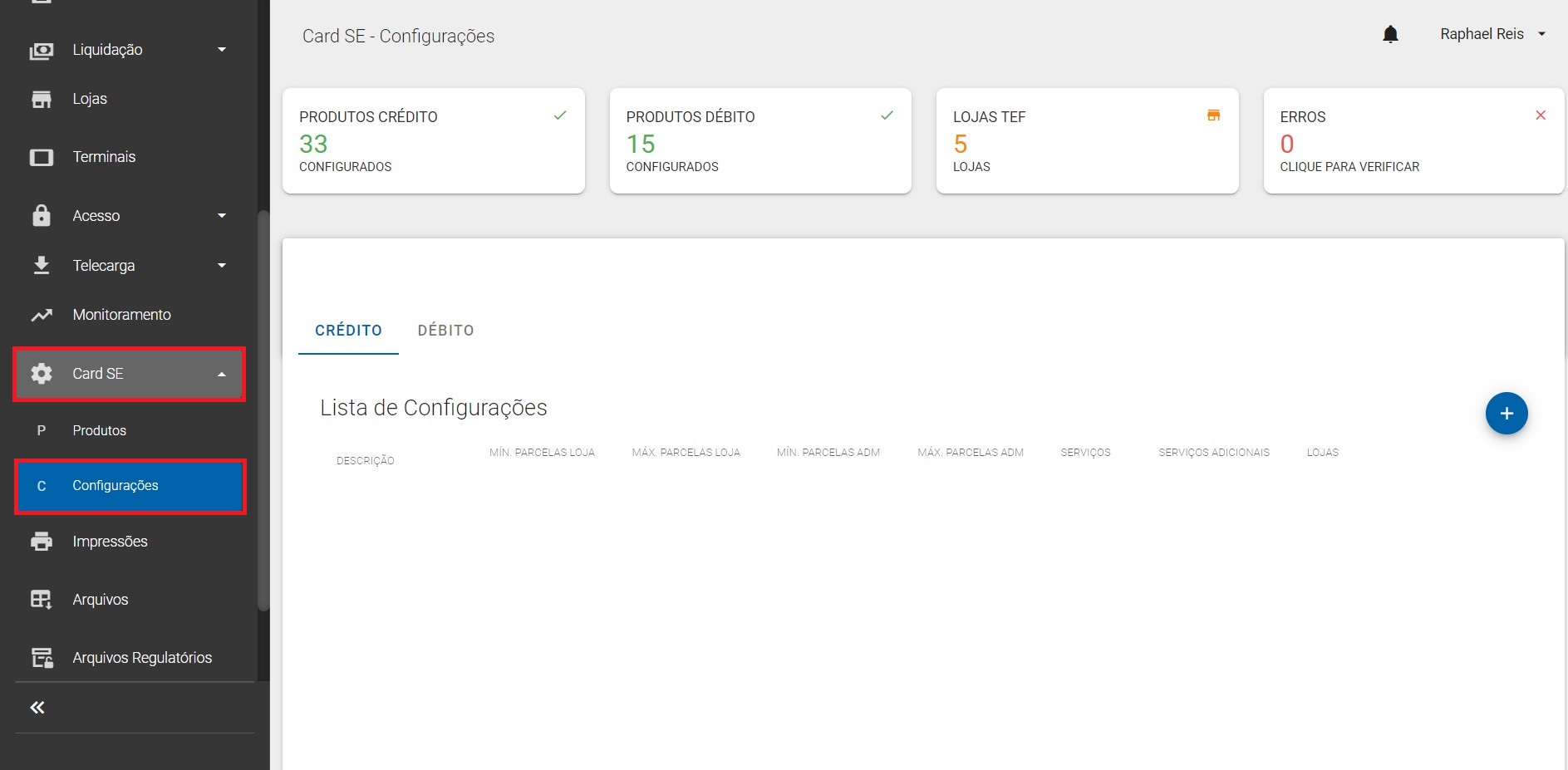This screenshot has height=770, width=1568.
Task: Open the ERROS card to verify
Action: point(1413,141)
